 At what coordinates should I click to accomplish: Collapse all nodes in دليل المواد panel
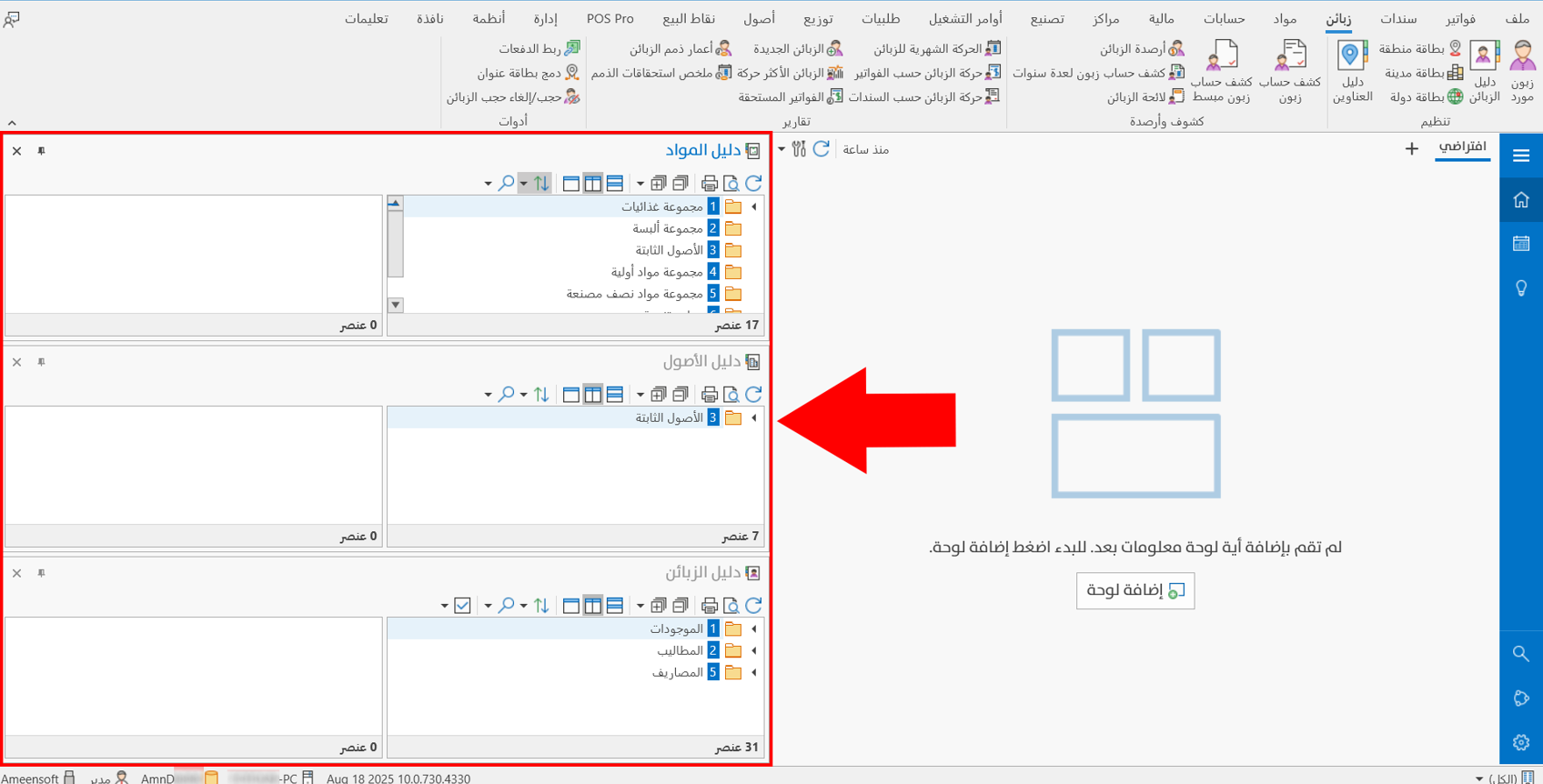click(x=681, y=184)
